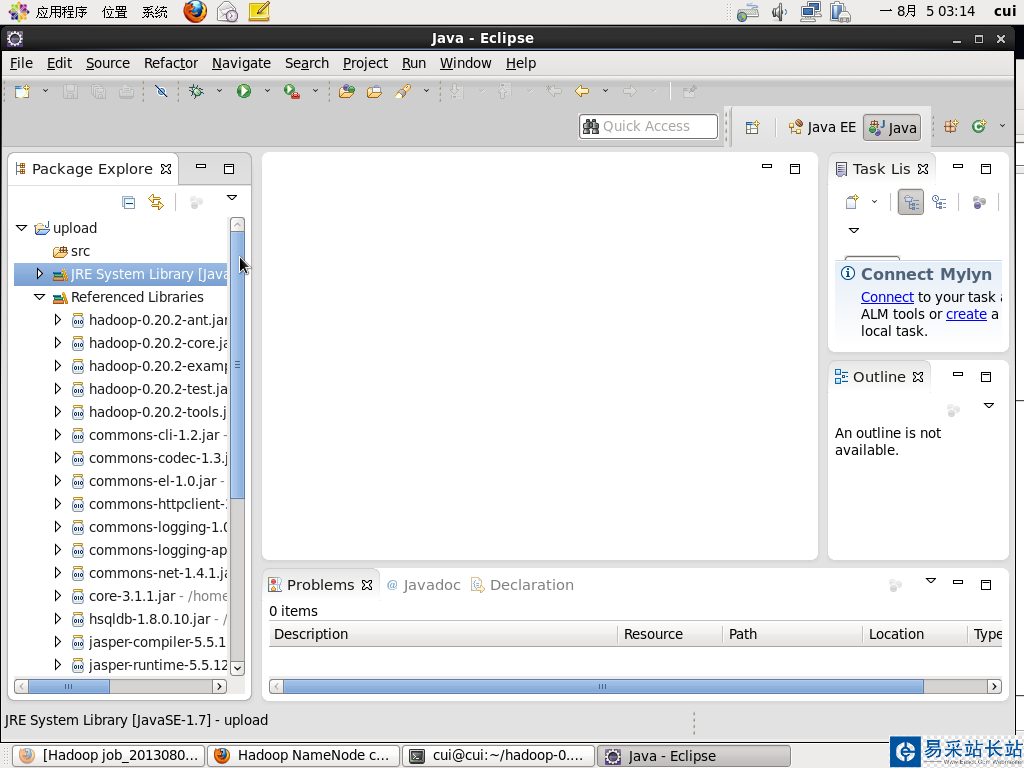Expand the commons-cli-1.2.jar entry

point(57,435)
